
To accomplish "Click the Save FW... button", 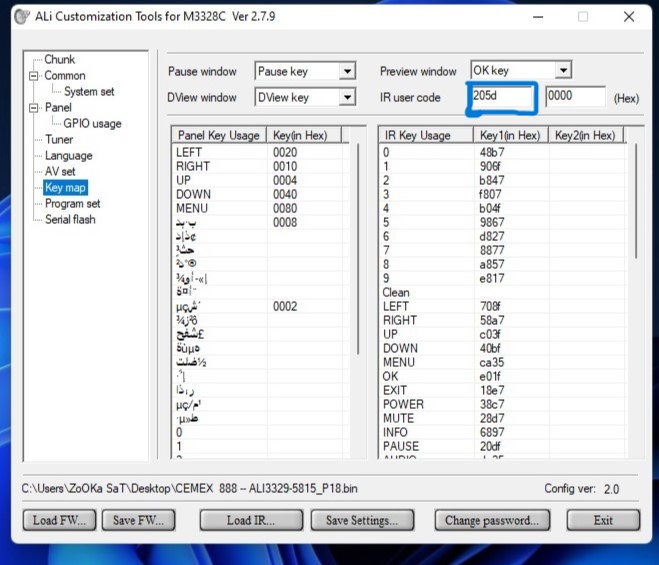I will [x=138, y=520].
